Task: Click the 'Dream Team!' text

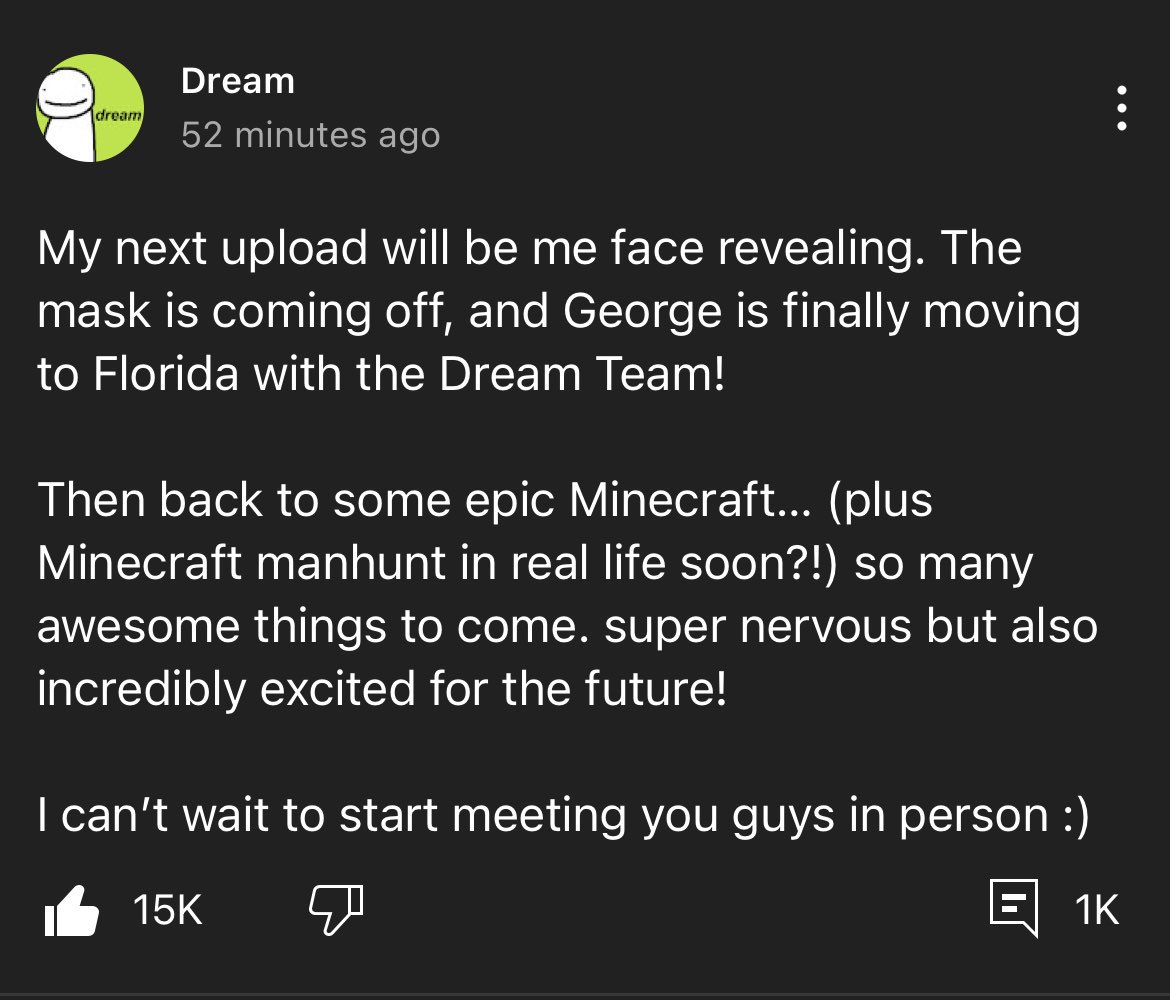Action: pos(582,373)
